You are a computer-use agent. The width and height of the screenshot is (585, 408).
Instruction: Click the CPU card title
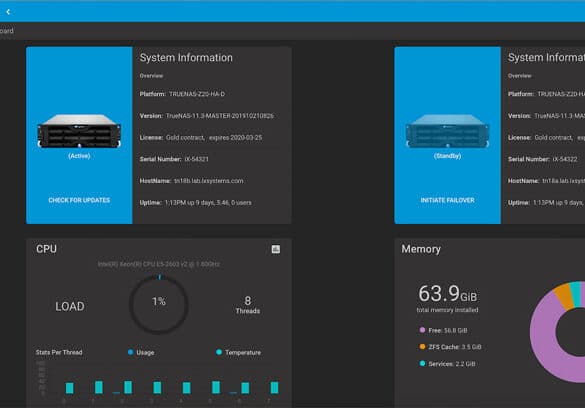coord(46,249)
